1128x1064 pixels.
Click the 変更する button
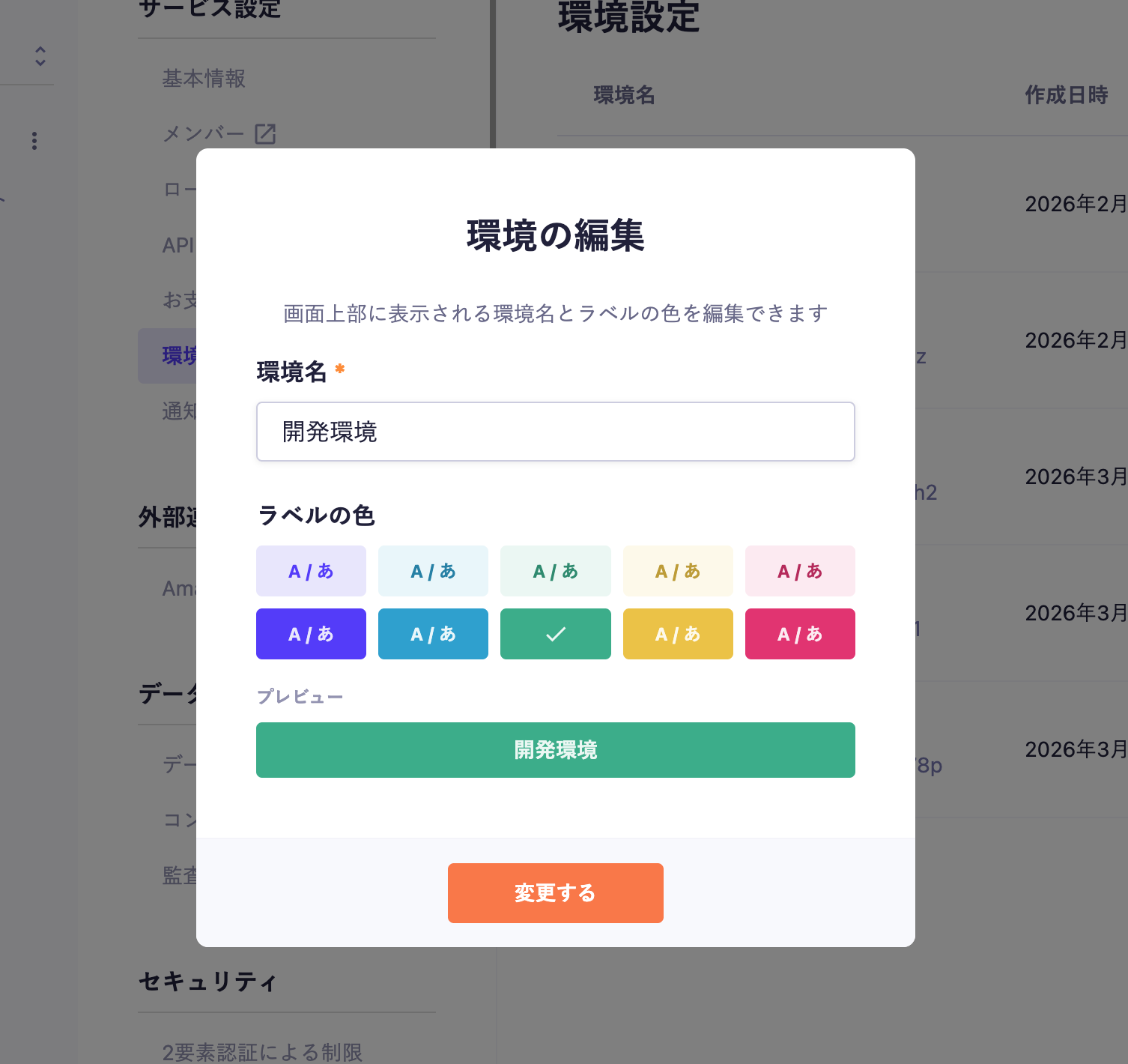coord(555,892)
